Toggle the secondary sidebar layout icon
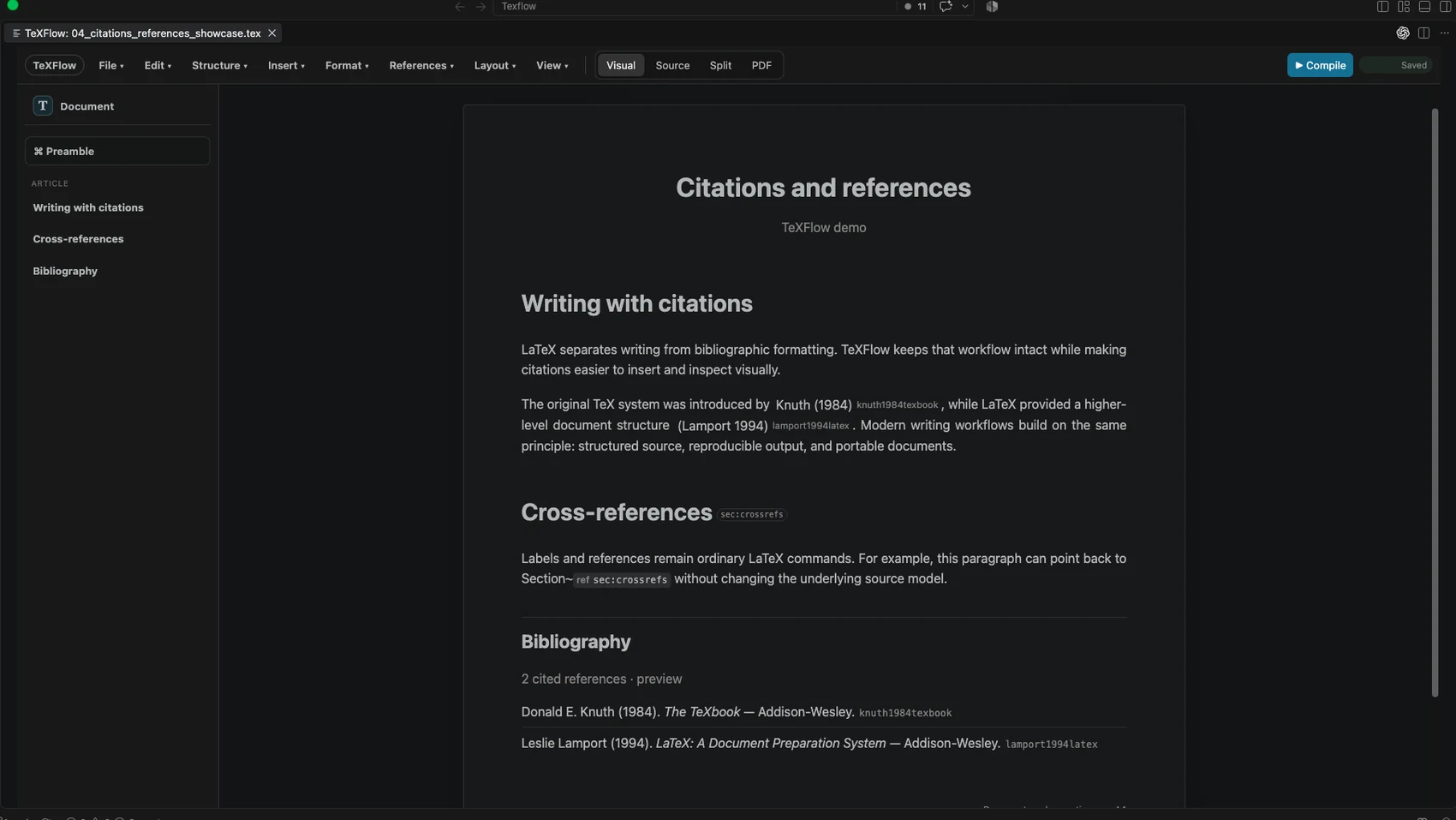Viewport: 1456px width, 820px height. (1445, 6)
